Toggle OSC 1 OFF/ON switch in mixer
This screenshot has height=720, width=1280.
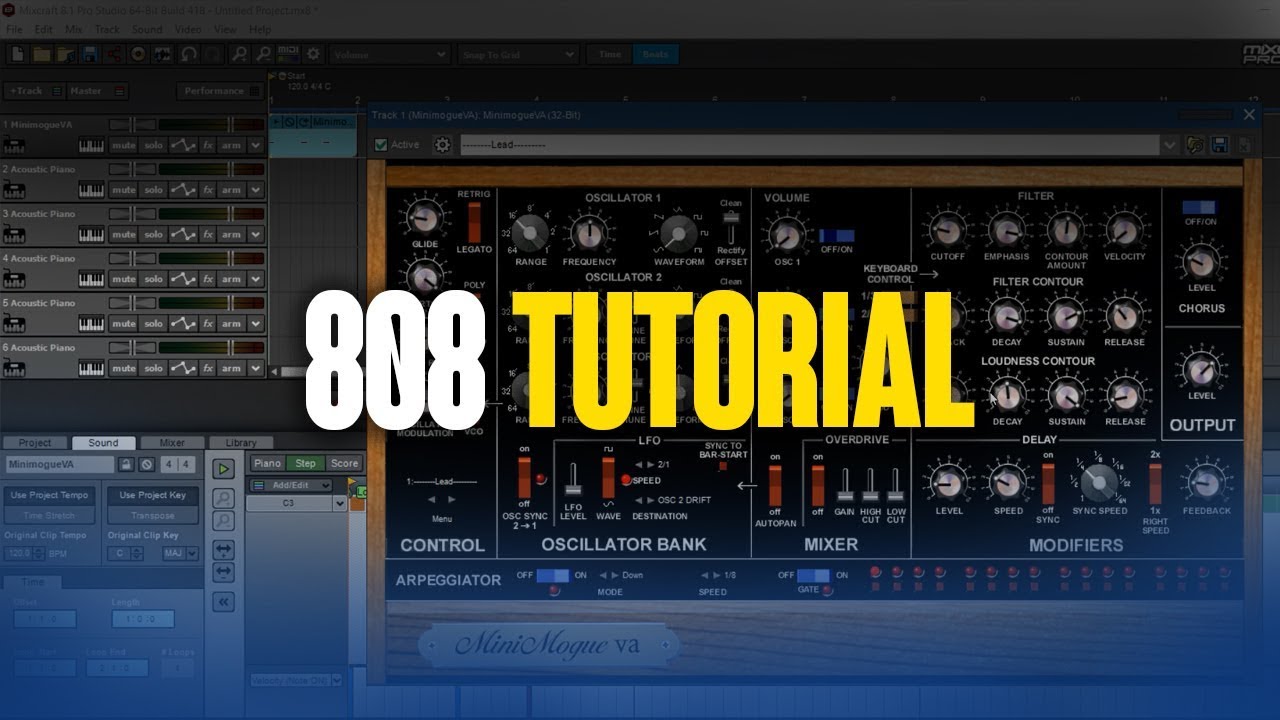pos(836,236)
